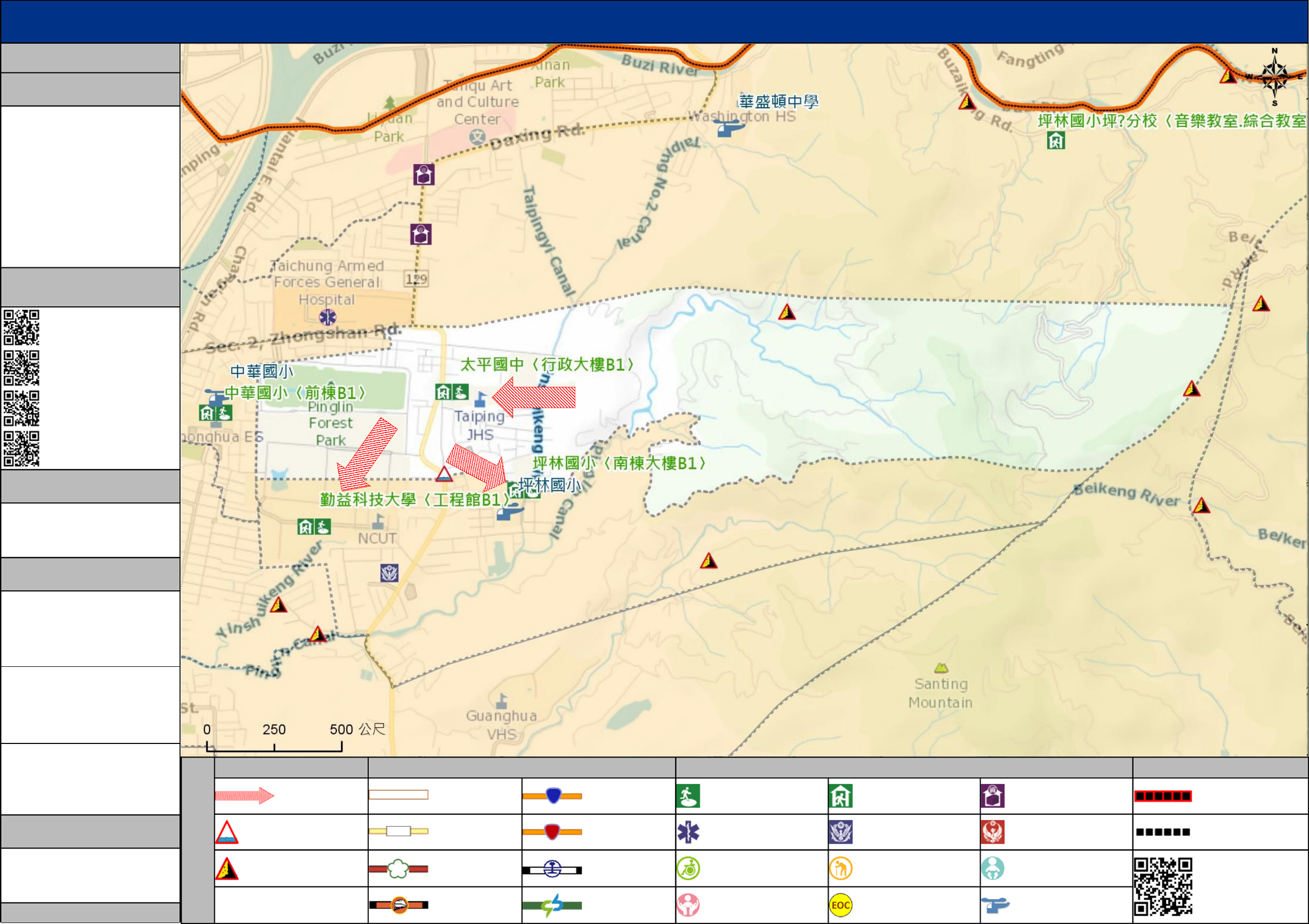Screen dimensions: 1309x924
Task: Click the landslide triangle on Yinshuikeng River
Action: point(278,604)
